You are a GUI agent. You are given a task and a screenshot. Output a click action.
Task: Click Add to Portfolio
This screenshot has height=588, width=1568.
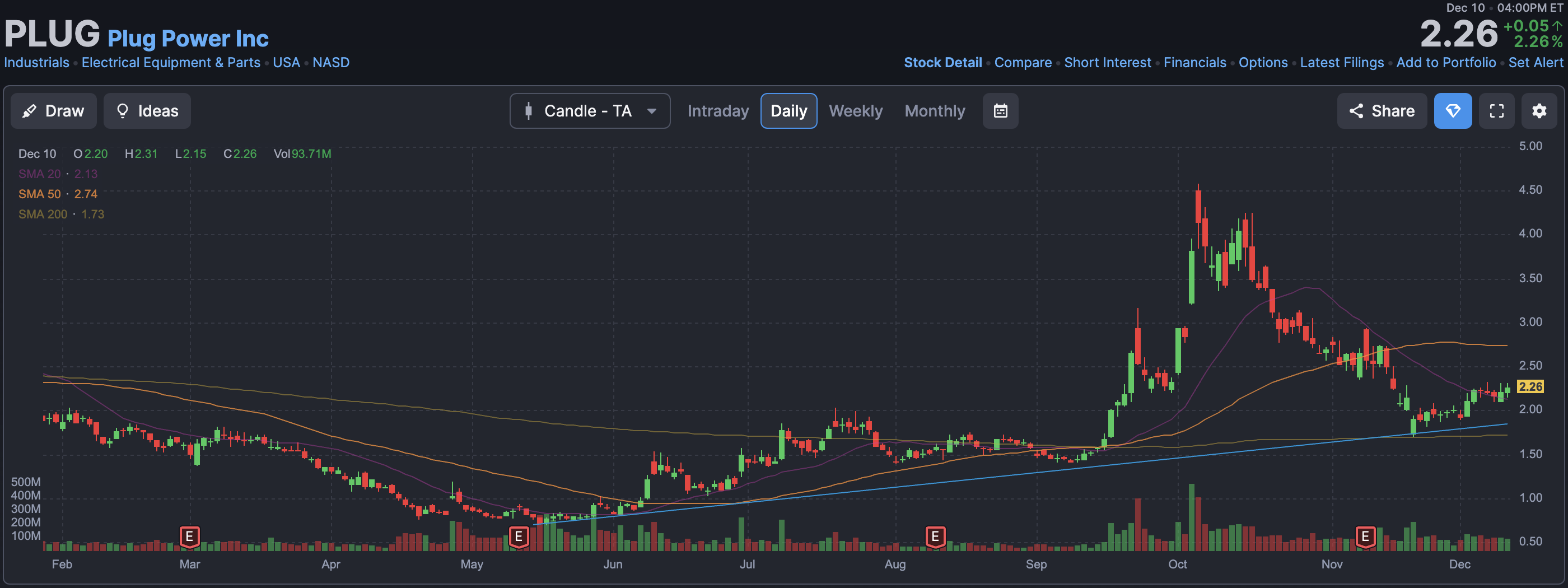1446,63
